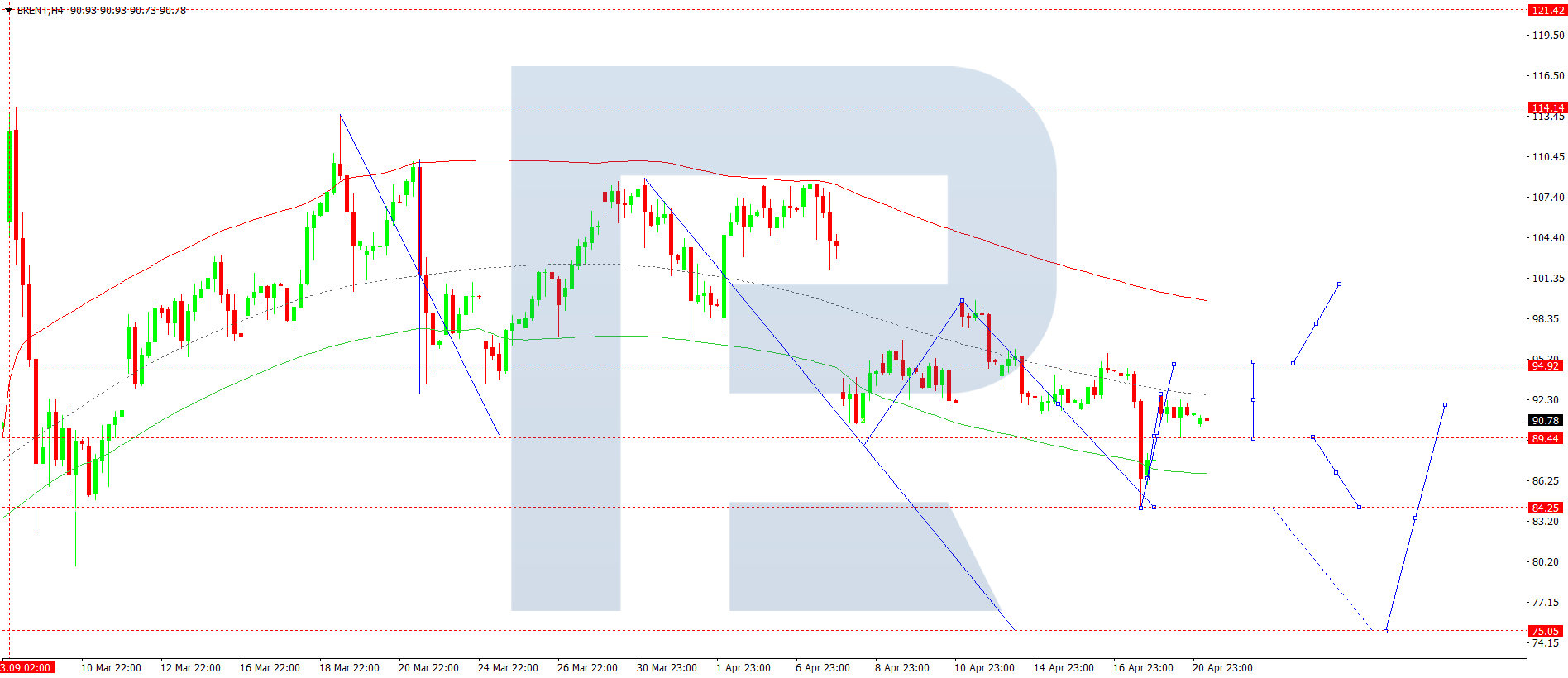Select forecast line anchor point at the 75.05 level
The image size is (1568, 678).
tap(1385, 631)
